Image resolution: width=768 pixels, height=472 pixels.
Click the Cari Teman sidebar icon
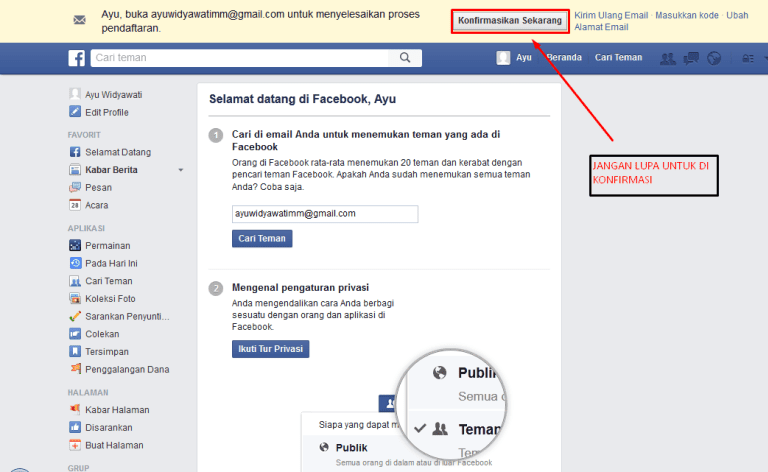point(74,281)
